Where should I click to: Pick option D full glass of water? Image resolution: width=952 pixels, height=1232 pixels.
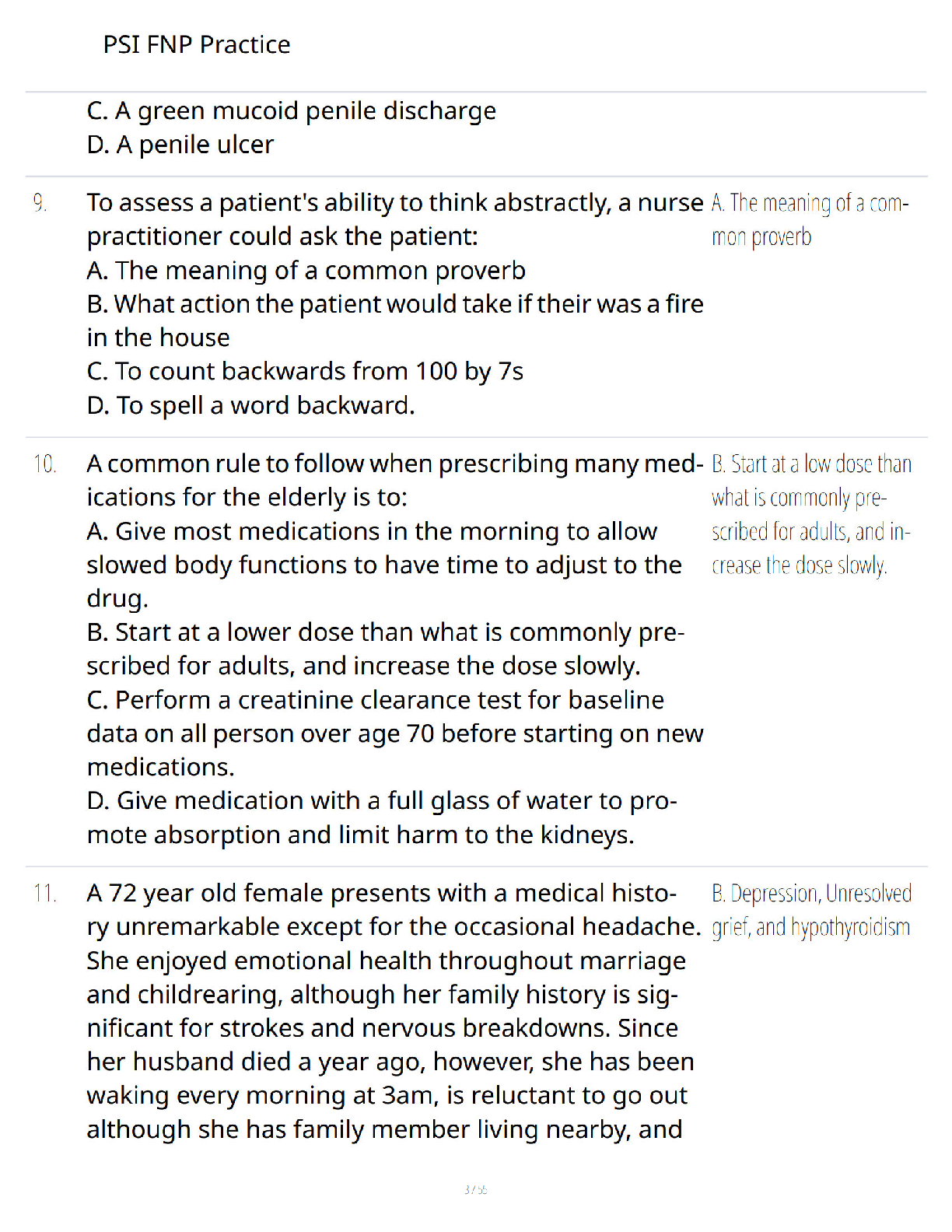pyautogui.click(x=382, y=817)
